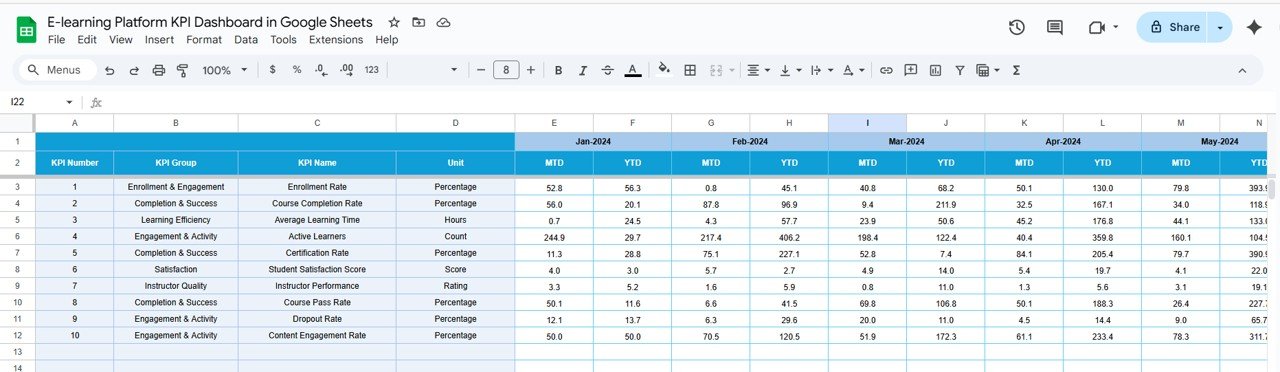Screen dimensions: 1280x372
Task: Expand the Share button dropdown arrow
Action: (x=1220, y=28)
